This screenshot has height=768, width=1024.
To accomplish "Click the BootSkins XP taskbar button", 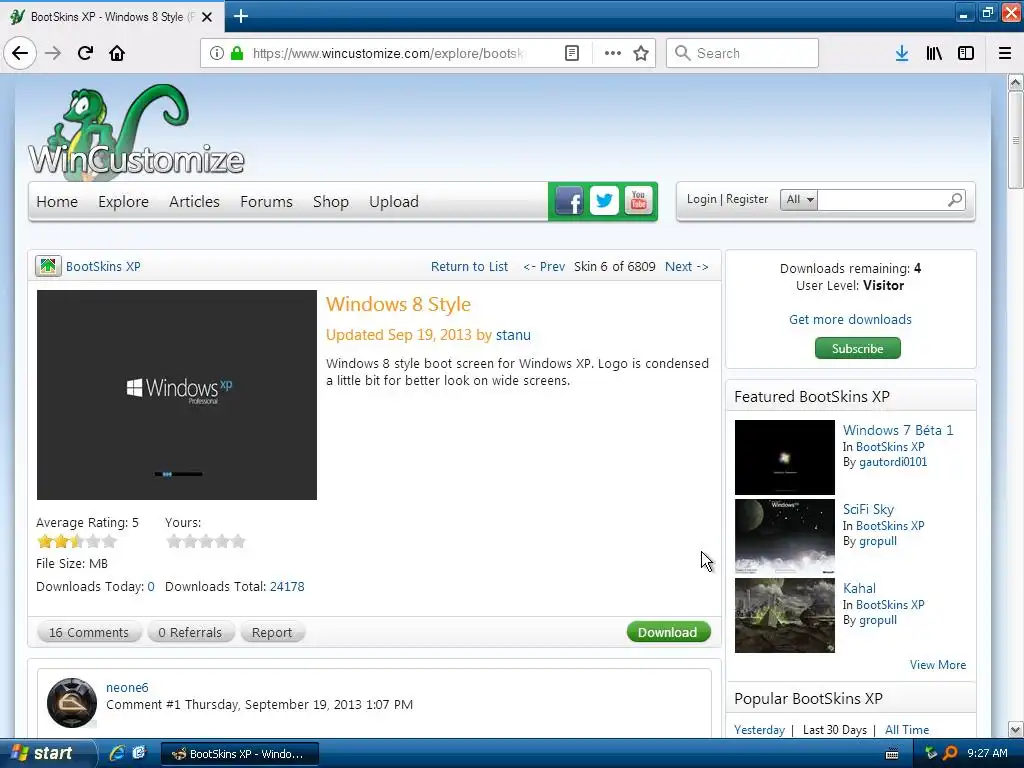I will click(240, 754).
